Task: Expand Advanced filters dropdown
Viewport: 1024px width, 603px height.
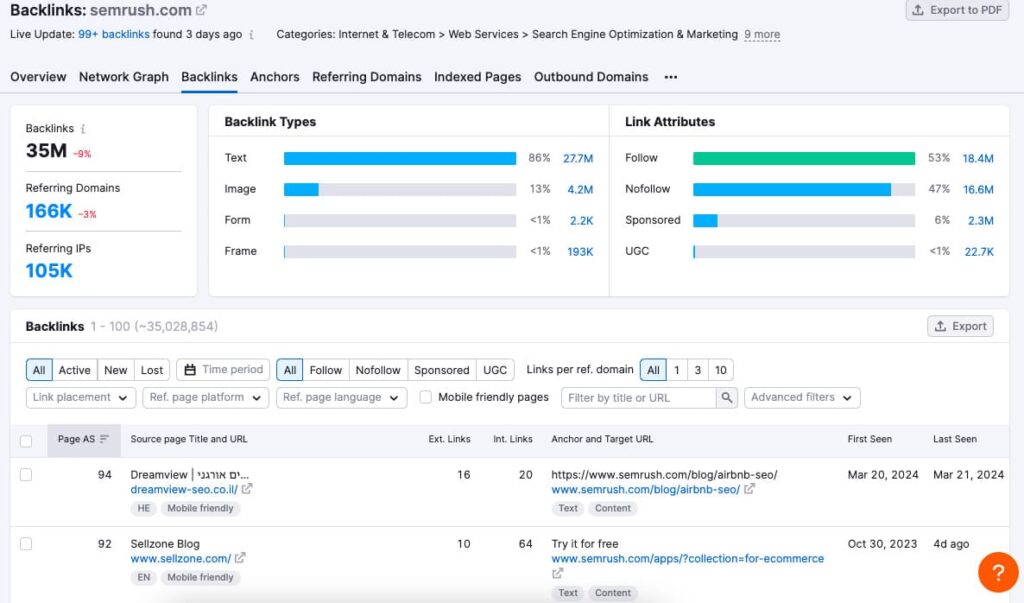Action: click(x=802, y=397)
